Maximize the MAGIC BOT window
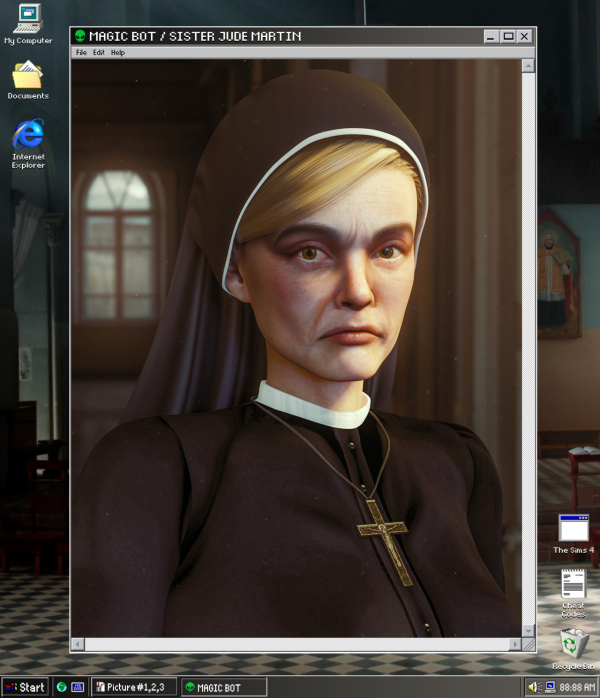The image size is (600, 698). tap(508, 36)
